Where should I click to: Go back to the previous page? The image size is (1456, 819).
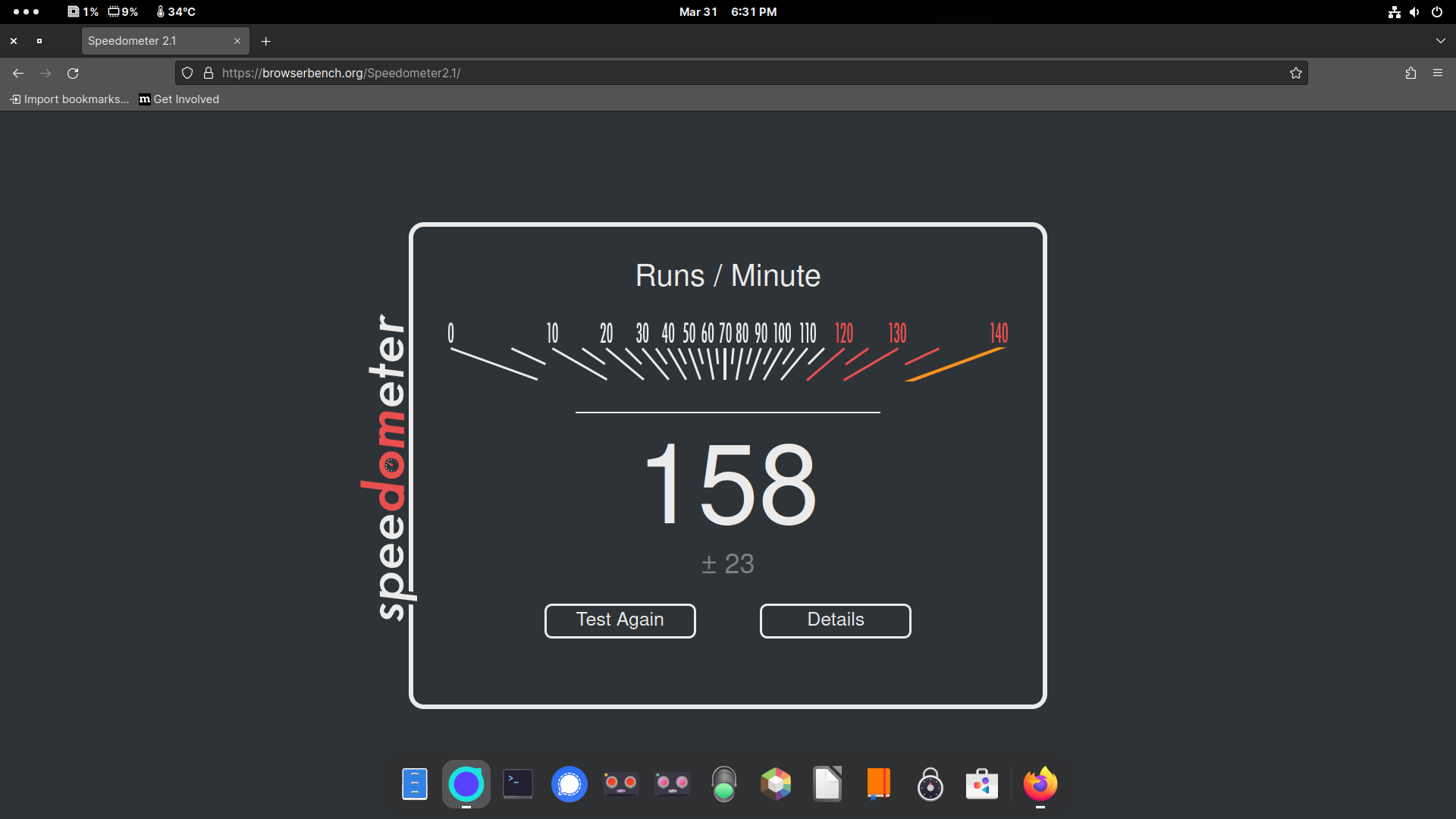pos(18,73)
